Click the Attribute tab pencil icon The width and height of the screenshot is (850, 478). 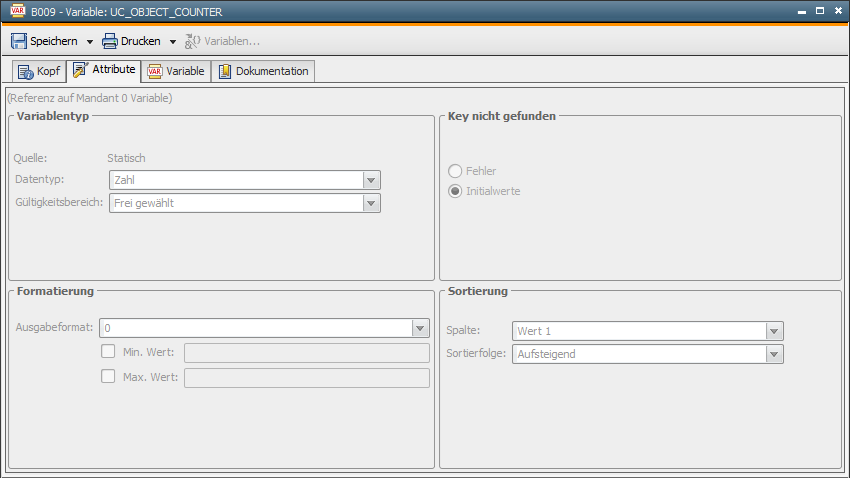coord(81,70)
